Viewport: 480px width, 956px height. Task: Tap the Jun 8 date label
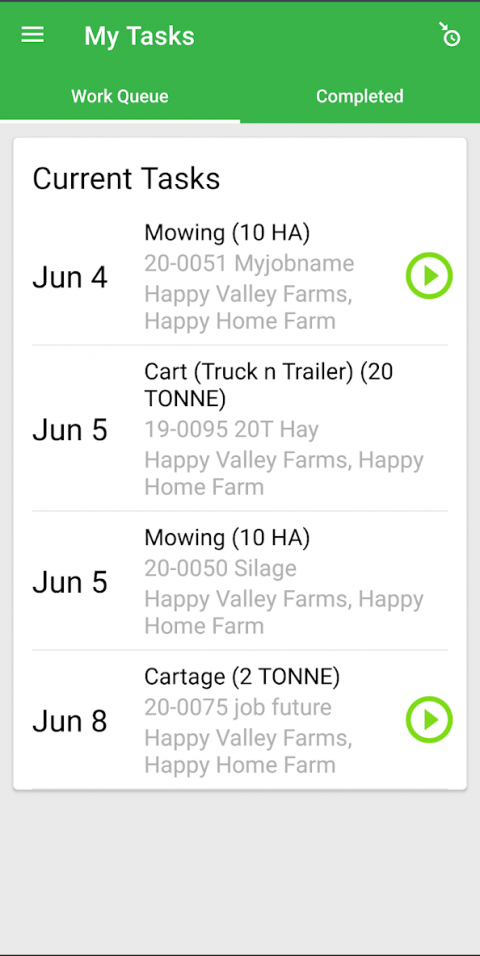70,721
